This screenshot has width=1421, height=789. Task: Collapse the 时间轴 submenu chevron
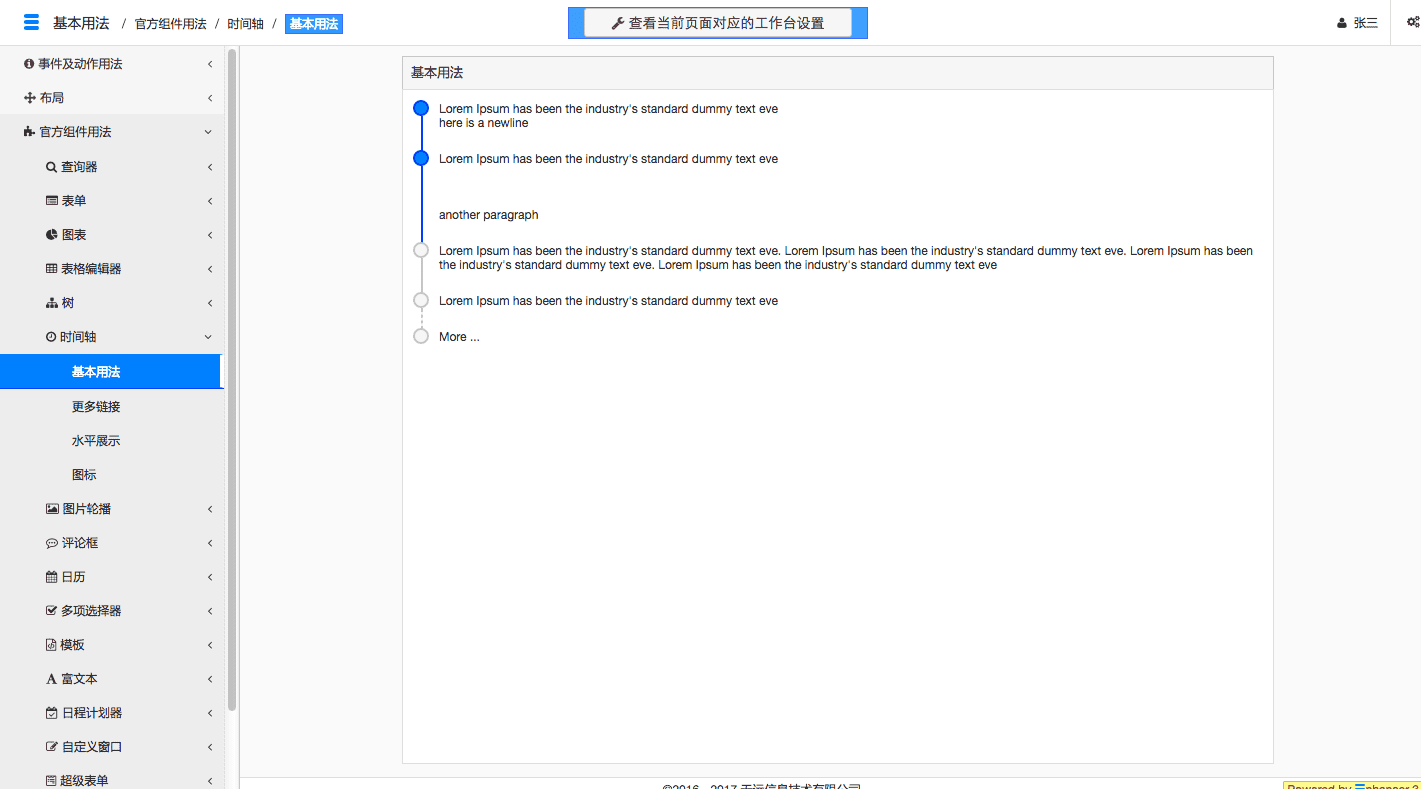(208, 337)
